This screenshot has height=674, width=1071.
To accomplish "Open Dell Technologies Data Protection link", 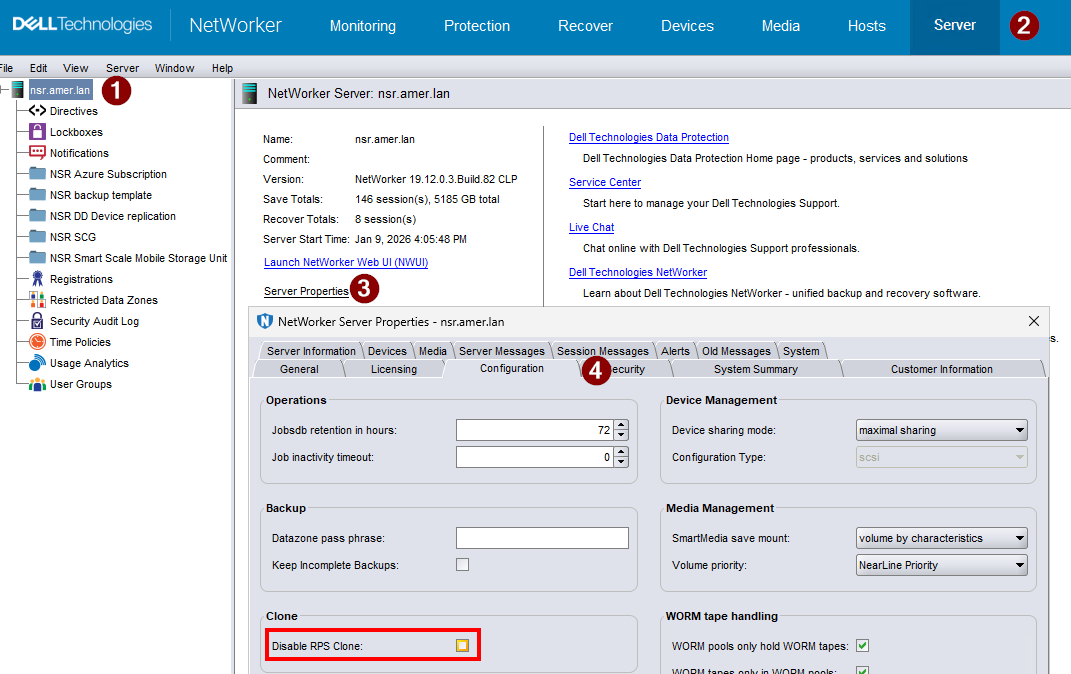I will 649,137.
